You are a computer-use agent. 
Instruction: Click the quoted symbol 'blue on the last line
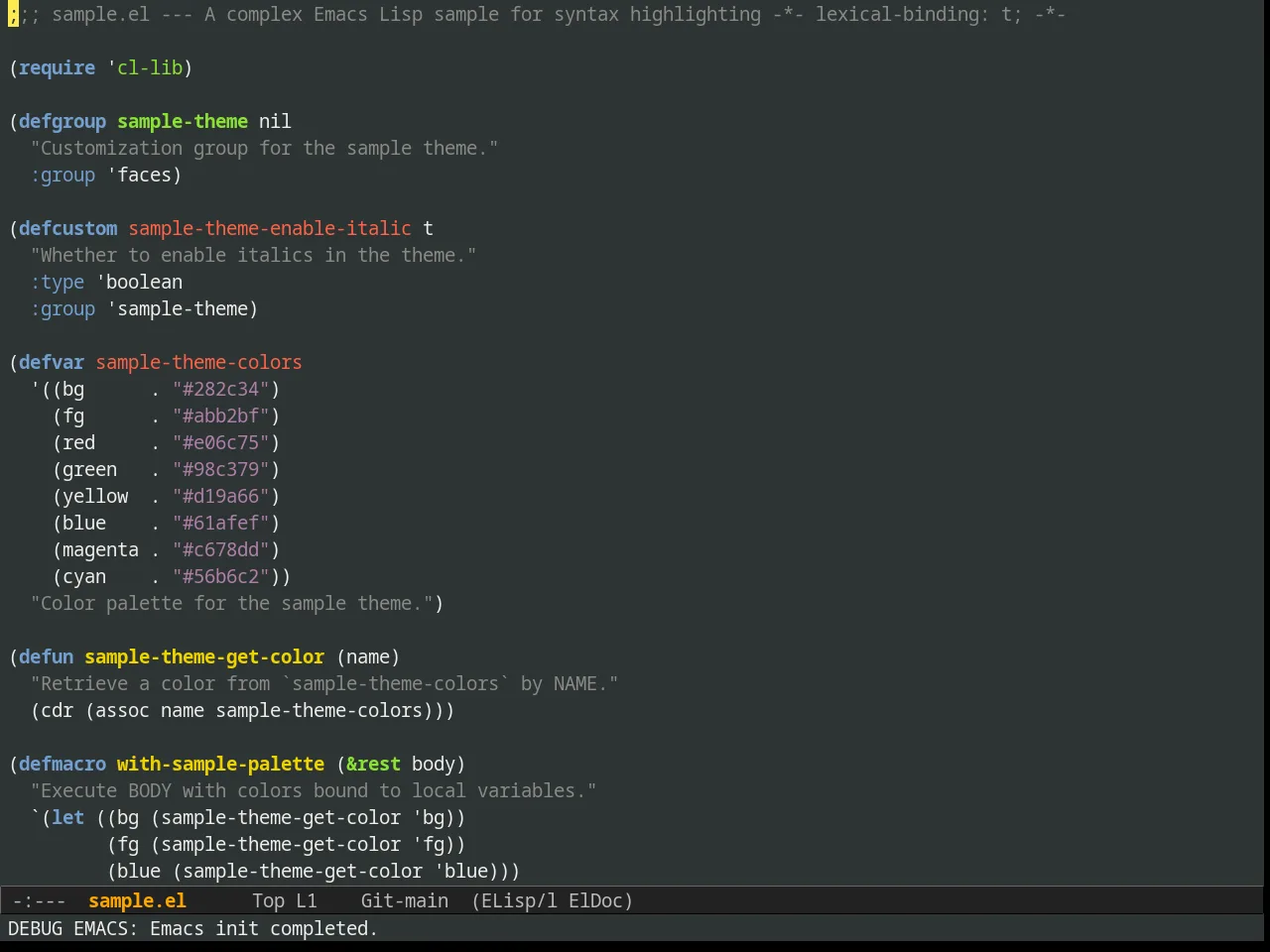point(461,871)
